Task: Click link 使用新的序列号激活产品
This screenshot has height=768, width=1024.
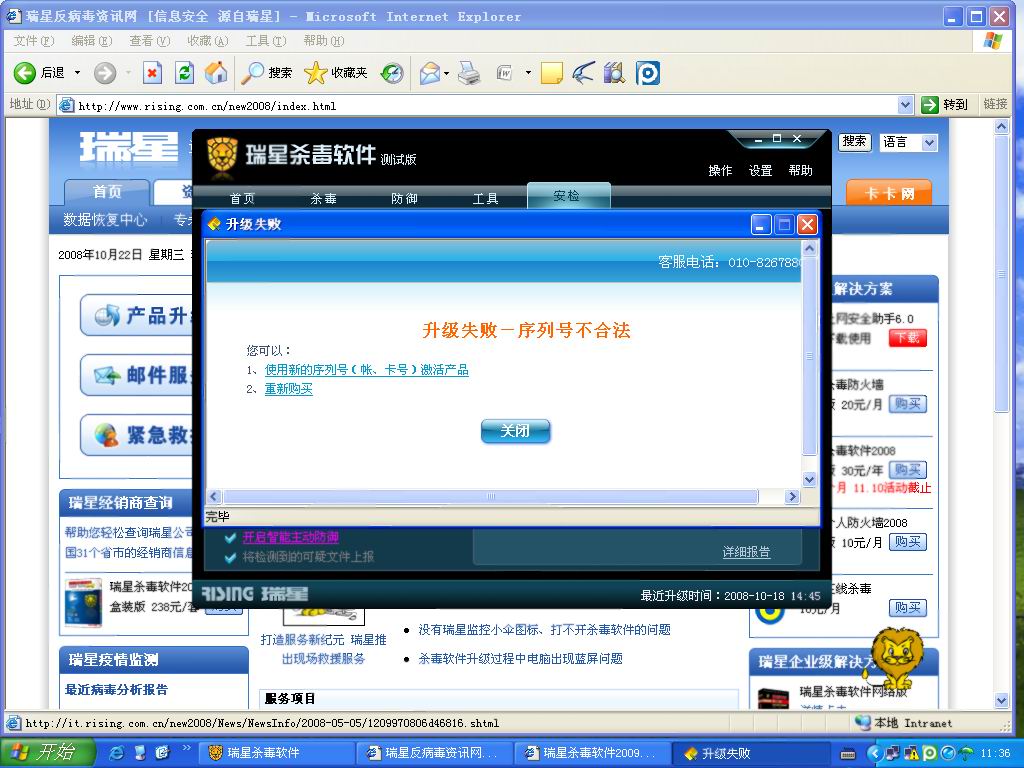Action: pyautogui.click(x=366, y=370)
